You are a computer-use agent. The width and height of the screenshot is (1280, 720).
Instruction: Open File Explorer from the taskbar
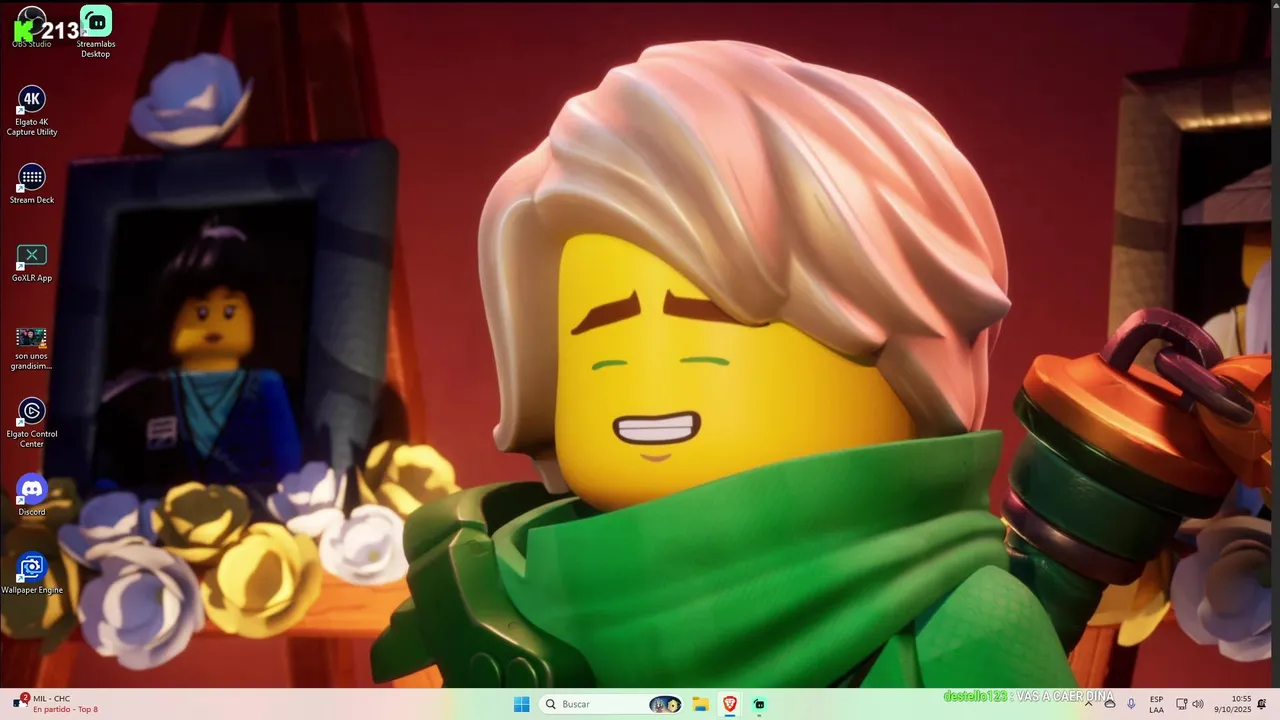700,704
